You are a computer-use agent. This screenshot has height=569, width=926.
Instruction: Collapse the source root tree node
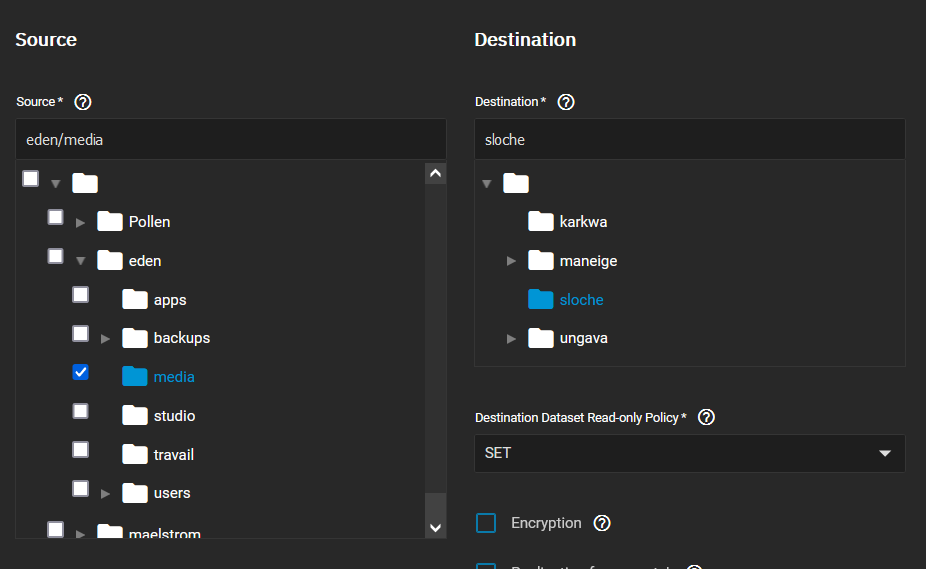pos(56,184)
